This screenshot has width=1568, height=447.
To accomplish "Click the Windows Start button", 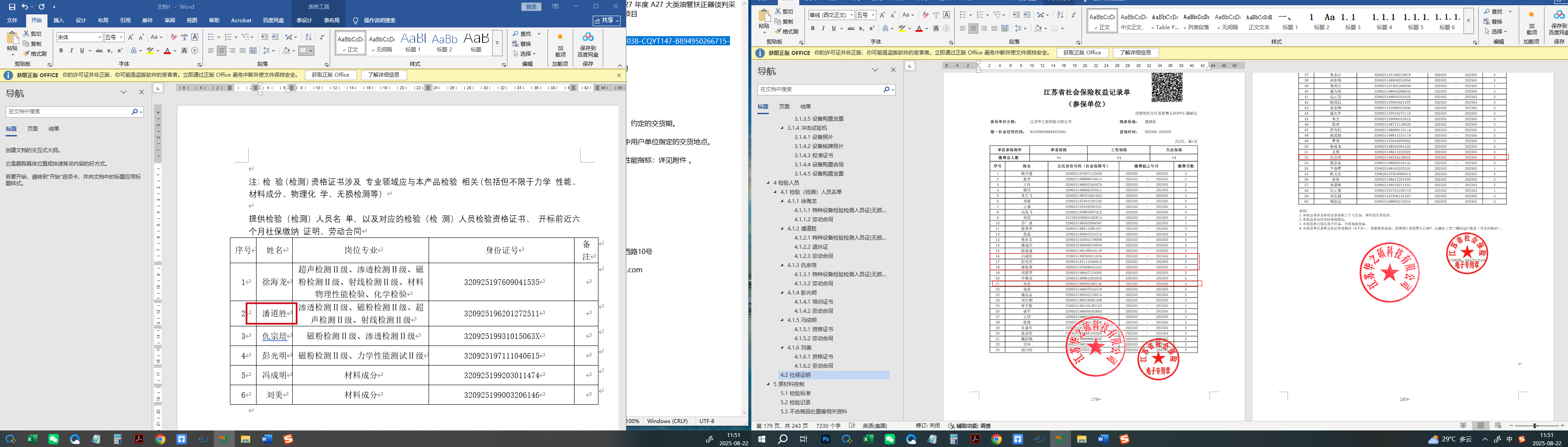I will point(761,439).
